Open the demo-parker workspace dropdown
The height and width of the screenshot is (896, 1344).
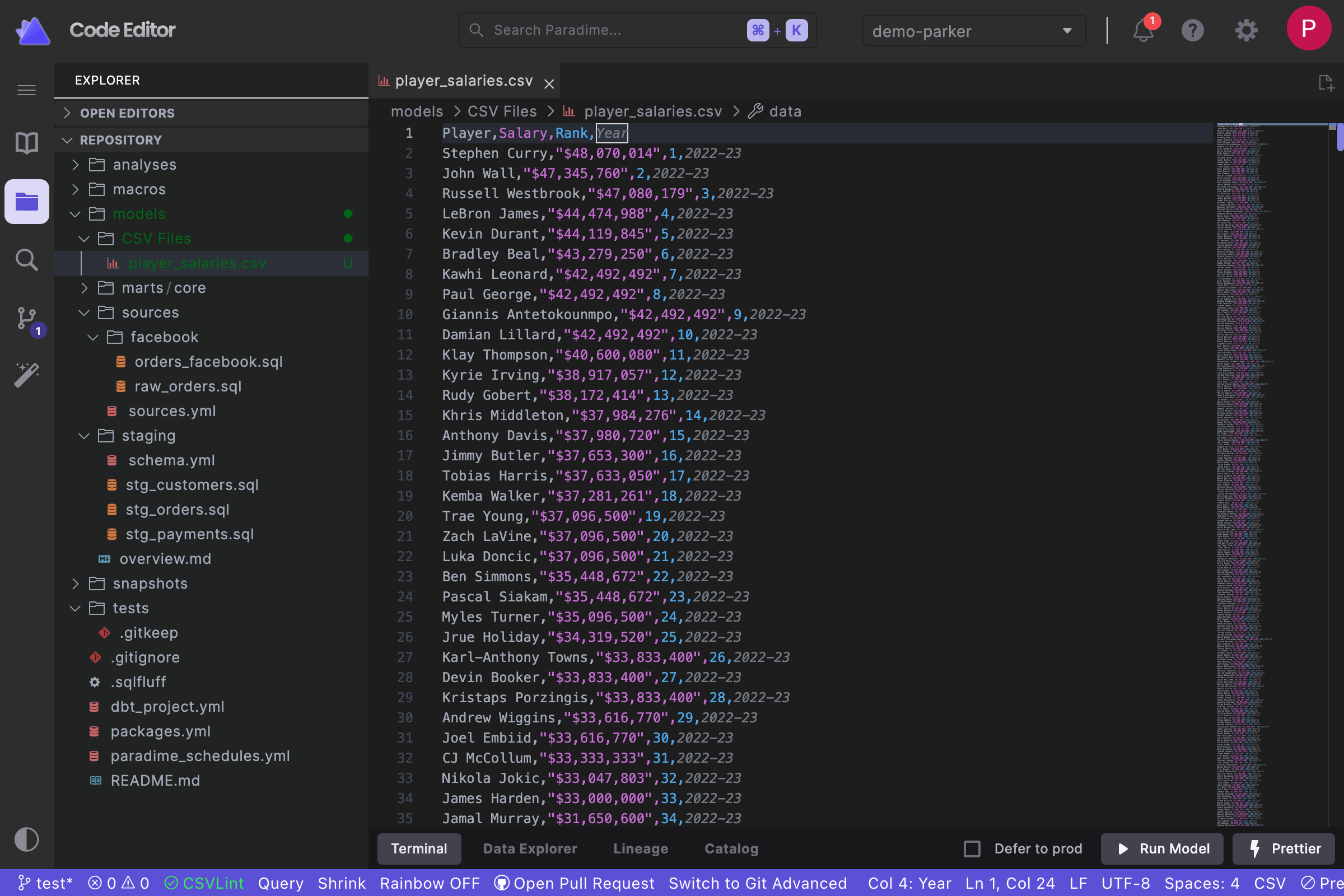pyautogui.click(x=974, y=31)
